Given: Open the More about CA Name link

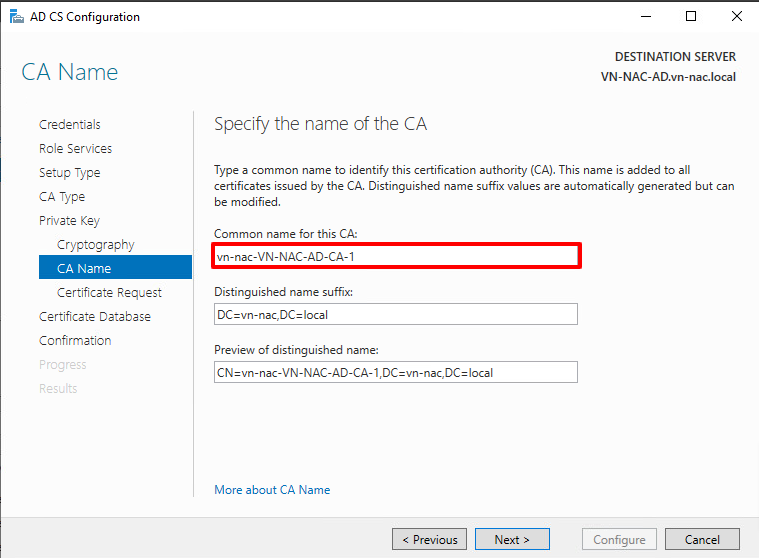Looking at the screenshot, I should tap(272, 490).
